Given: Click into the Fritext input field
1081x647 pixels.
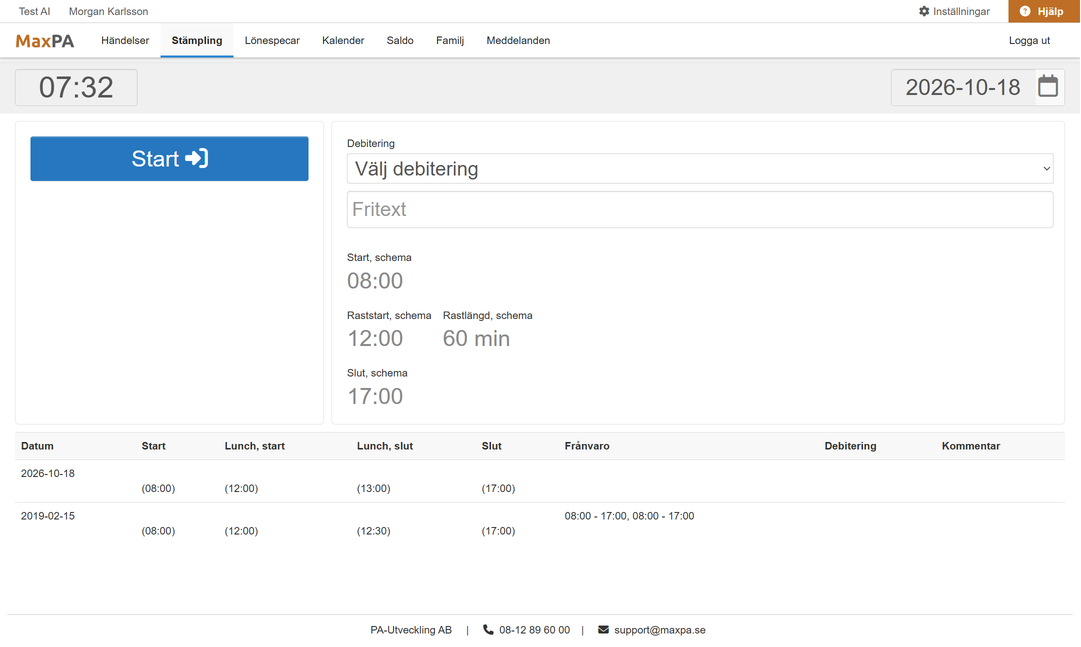Looking at the screenshot, I should tap(700, 210).
